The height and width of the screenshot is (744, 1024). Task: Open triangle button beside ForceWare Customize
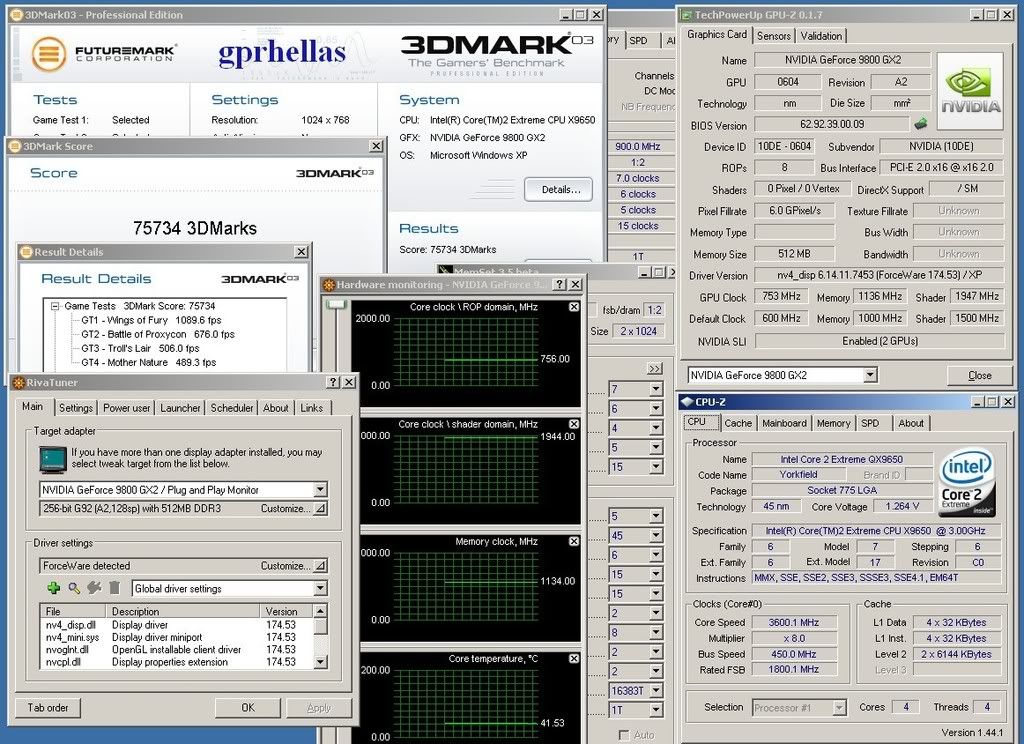[x=320, y=566]
